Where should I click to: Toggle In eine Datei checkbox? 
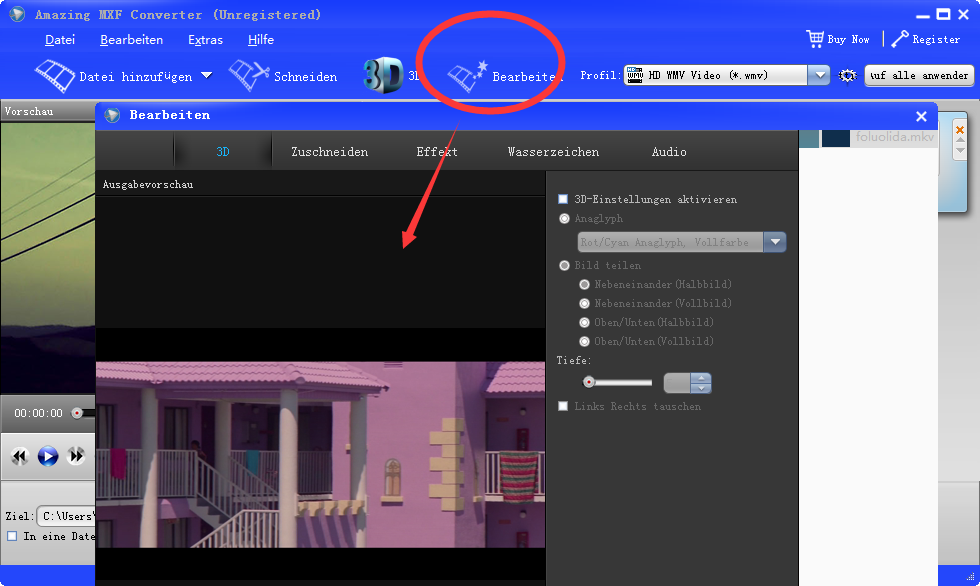coord(12,536)
